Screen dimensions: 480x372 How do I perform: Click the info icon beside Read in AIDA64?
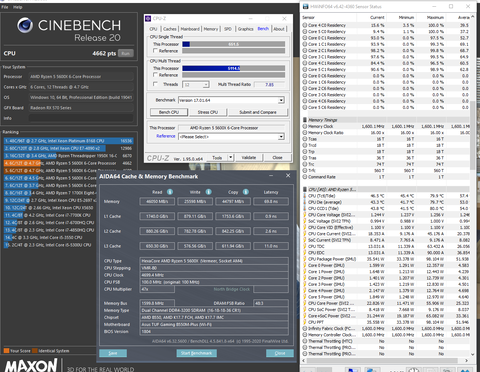point(170,192)
